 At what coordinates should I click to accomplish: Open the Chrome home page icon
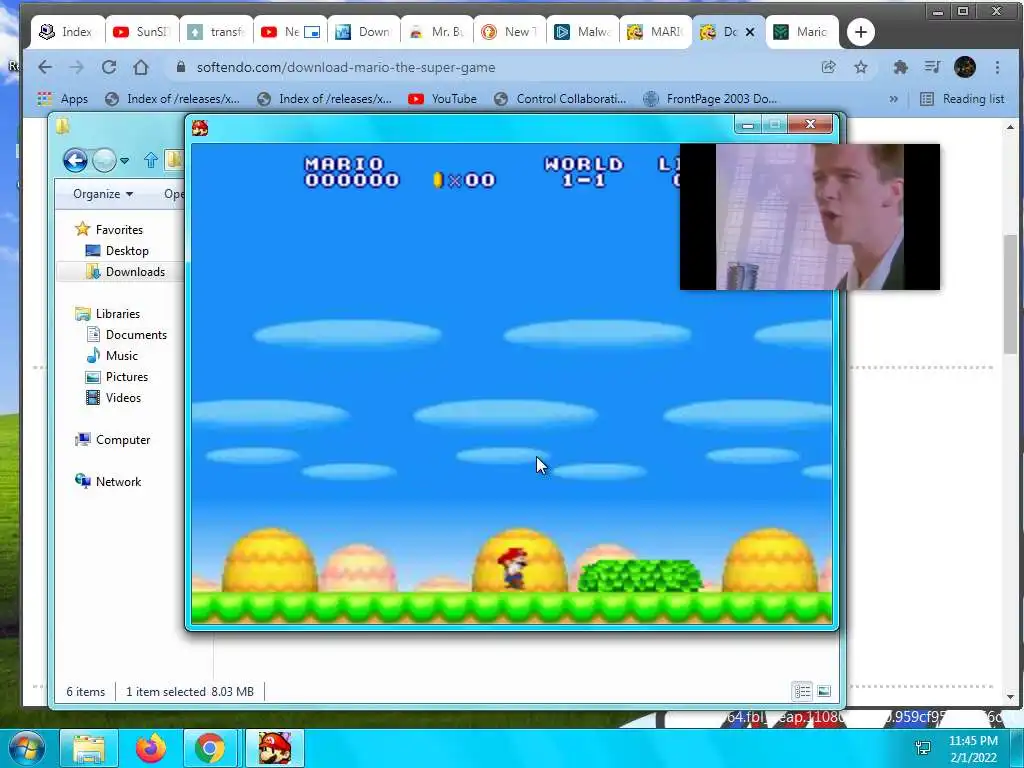point(141,67)
